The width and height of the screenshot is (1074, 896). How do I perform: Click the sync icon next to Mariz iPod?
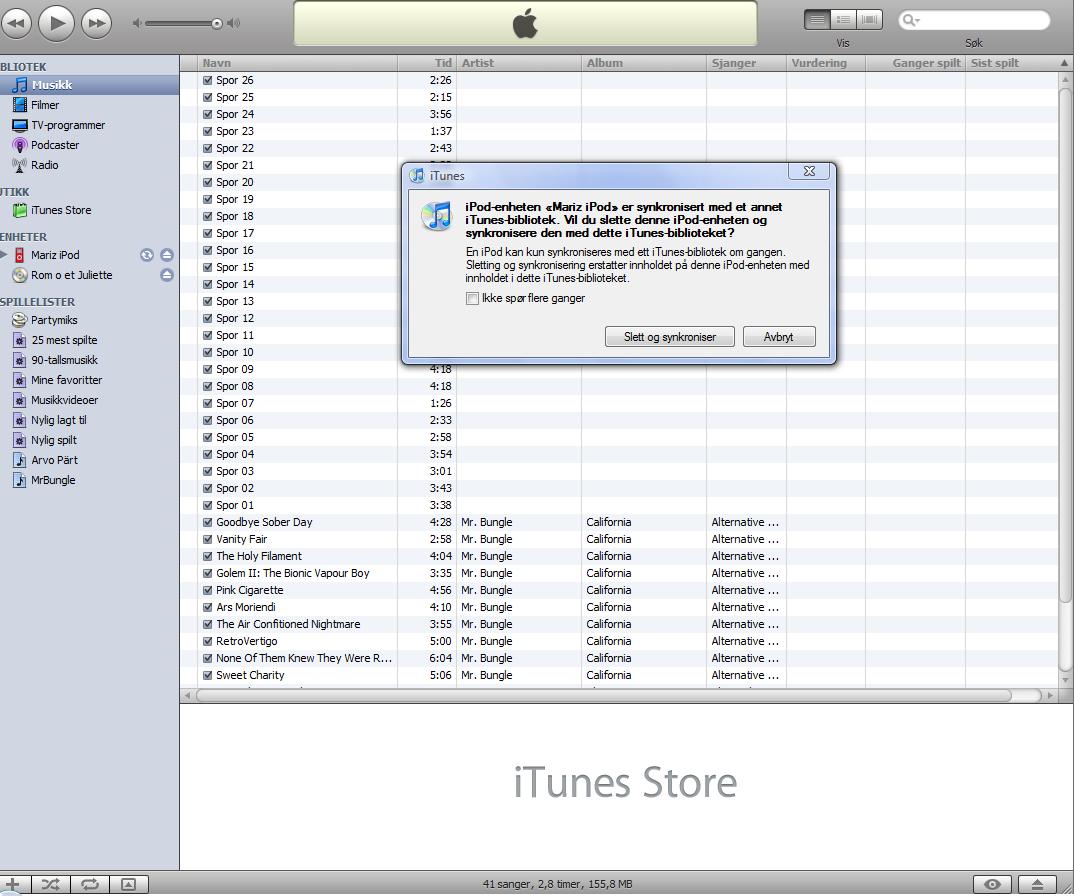[147, 255]
